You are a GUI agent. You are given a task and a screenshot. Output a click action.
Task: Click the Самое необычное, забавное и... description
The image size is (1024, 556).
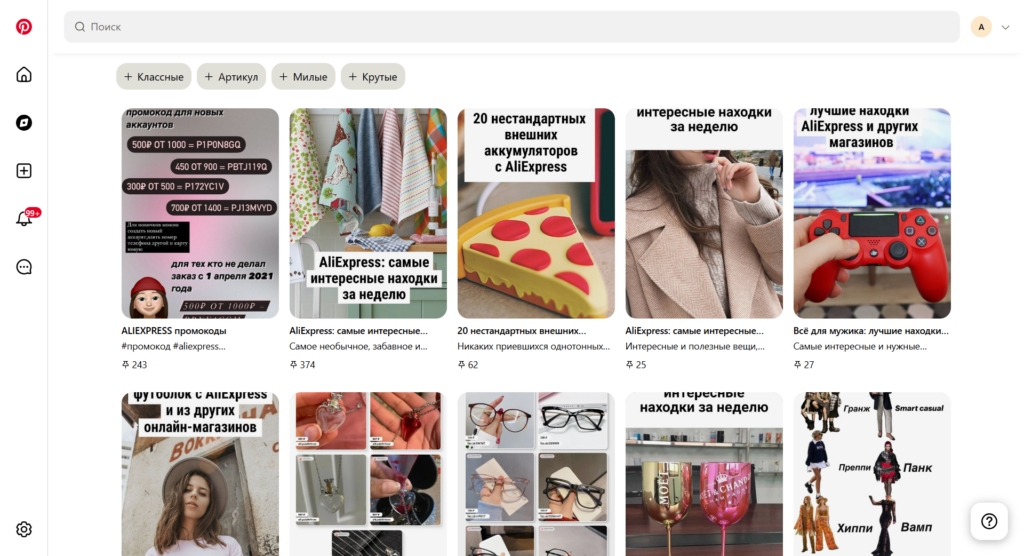click(359, 346)
